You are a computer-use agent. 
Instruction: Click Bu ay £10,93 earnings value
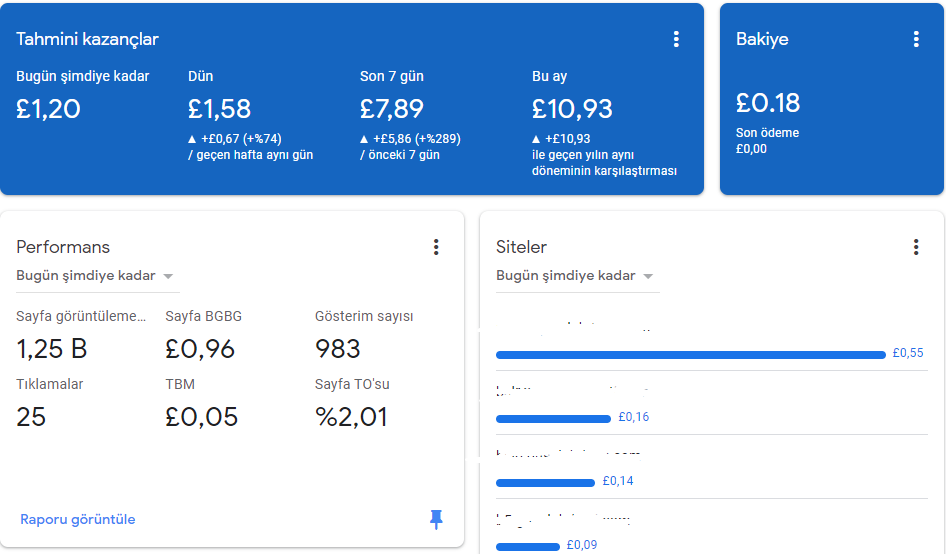[572, 109]
